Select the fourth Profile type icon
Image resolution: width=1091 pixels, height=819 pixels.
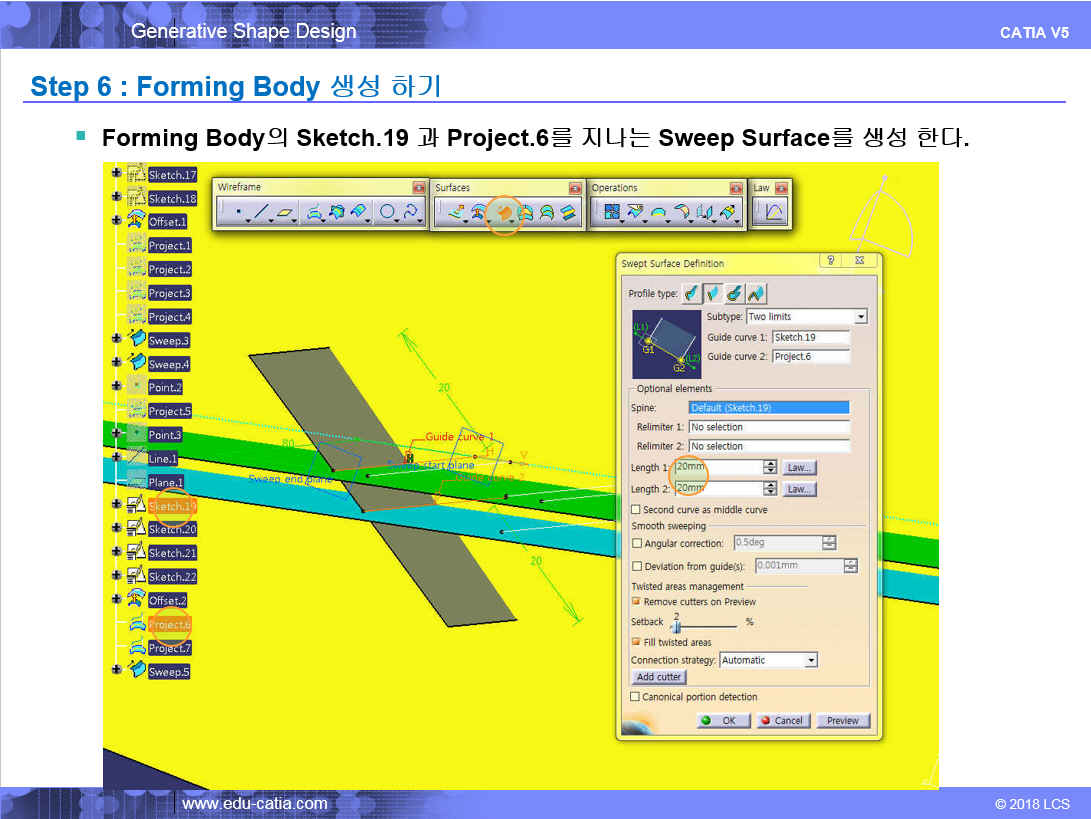[756, 294]
